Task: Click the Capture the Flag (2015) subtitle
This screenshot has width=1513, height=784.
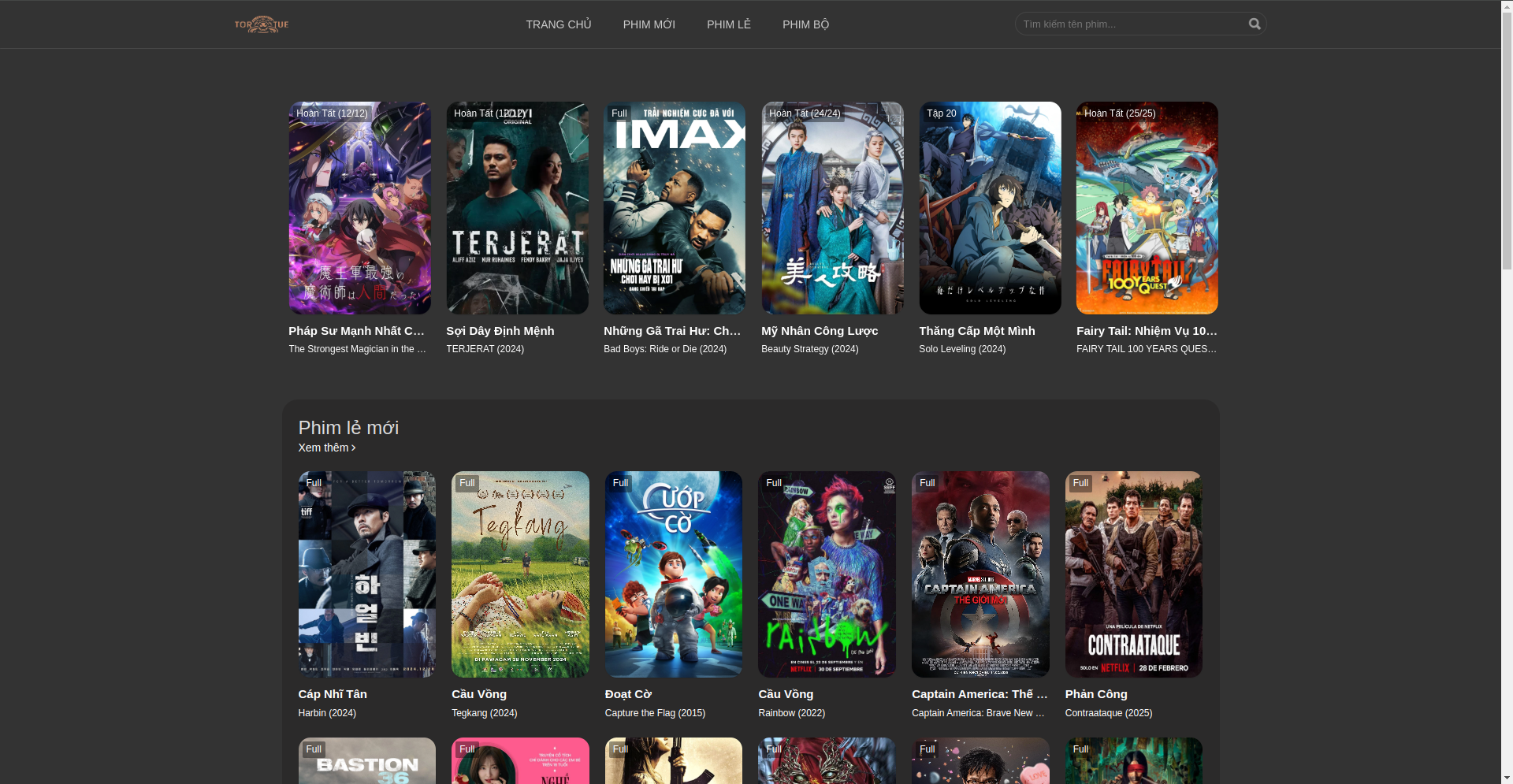Action: [x=655, y=713]
